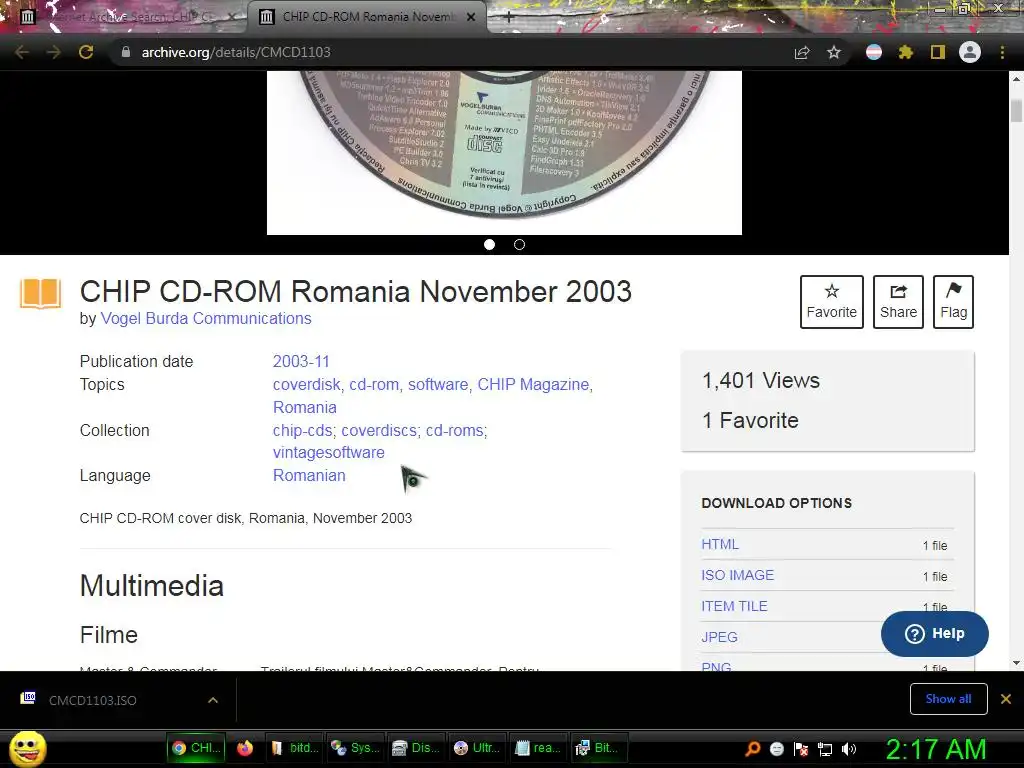The height and width of the screenshot is (768, 1024).
Task: Open the Extensions puzzle piece menu
Action: (905, 52)
